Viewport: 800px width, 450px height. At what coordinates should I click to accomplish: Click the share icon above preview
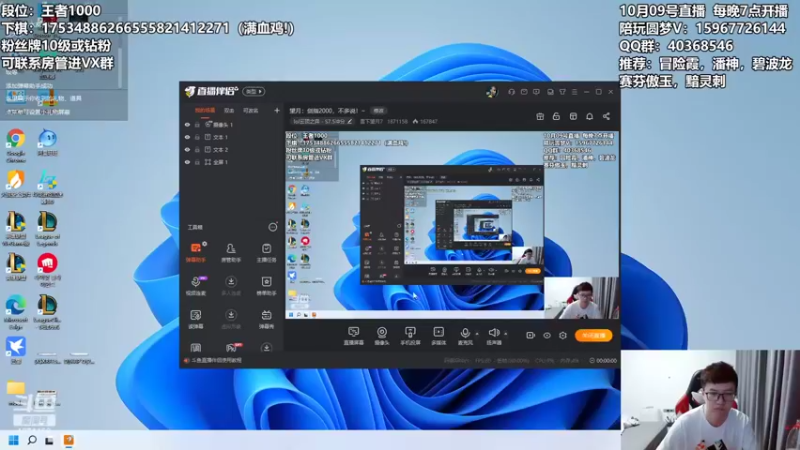coord(606,116)
